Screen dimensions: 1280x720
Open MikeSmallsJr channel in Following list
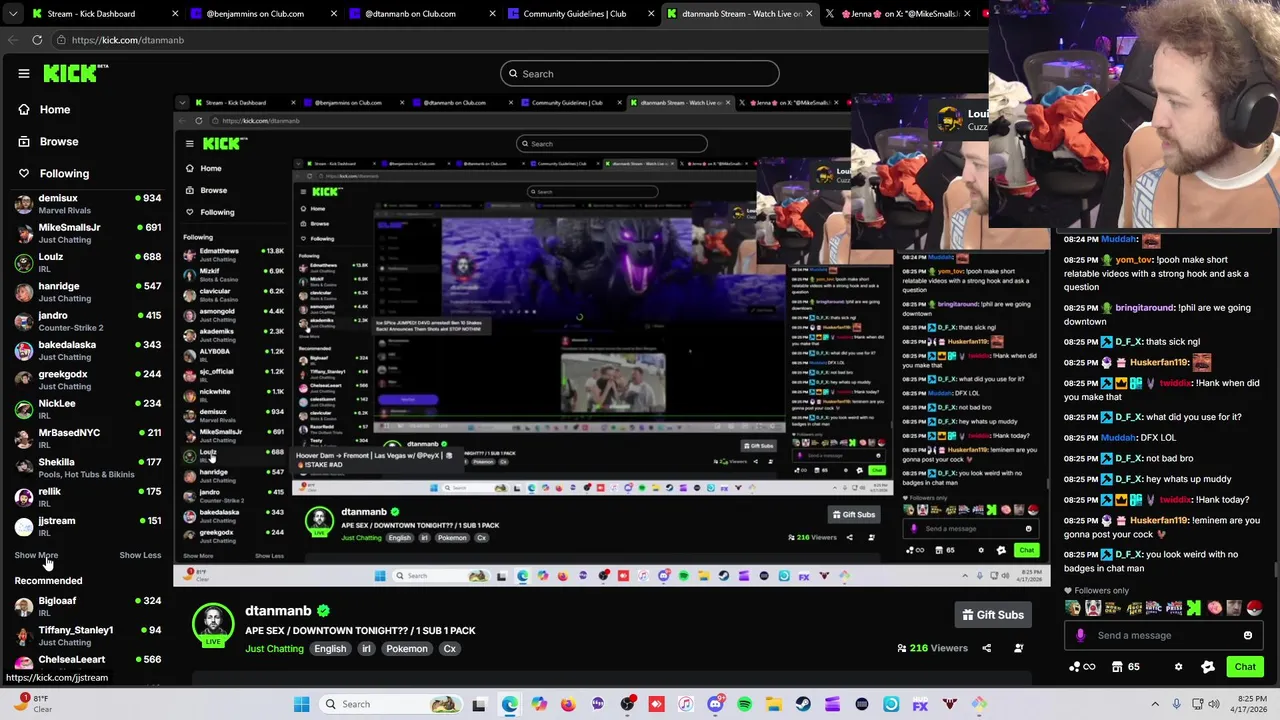pyautogui.click(x=88, y=233)
